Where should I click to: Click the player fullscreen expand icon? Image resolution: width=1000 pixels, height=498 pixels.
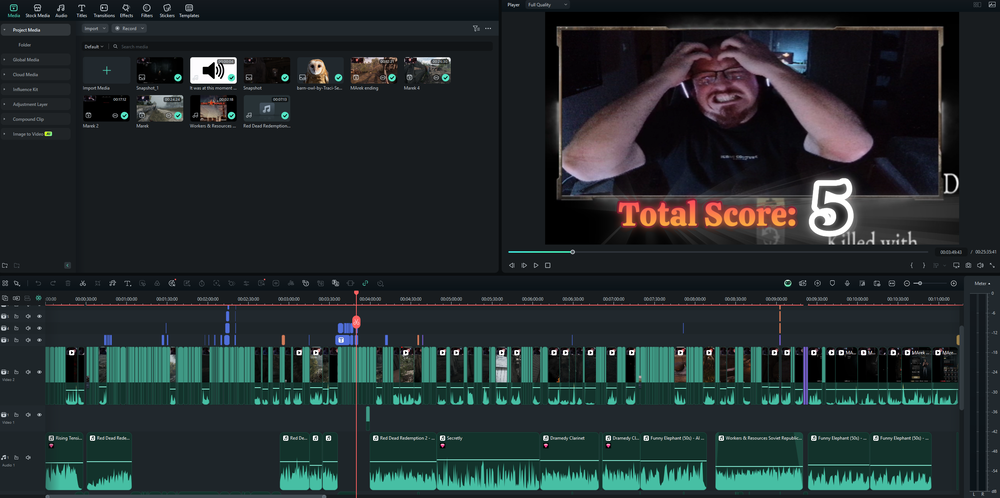tap(992, 265)
